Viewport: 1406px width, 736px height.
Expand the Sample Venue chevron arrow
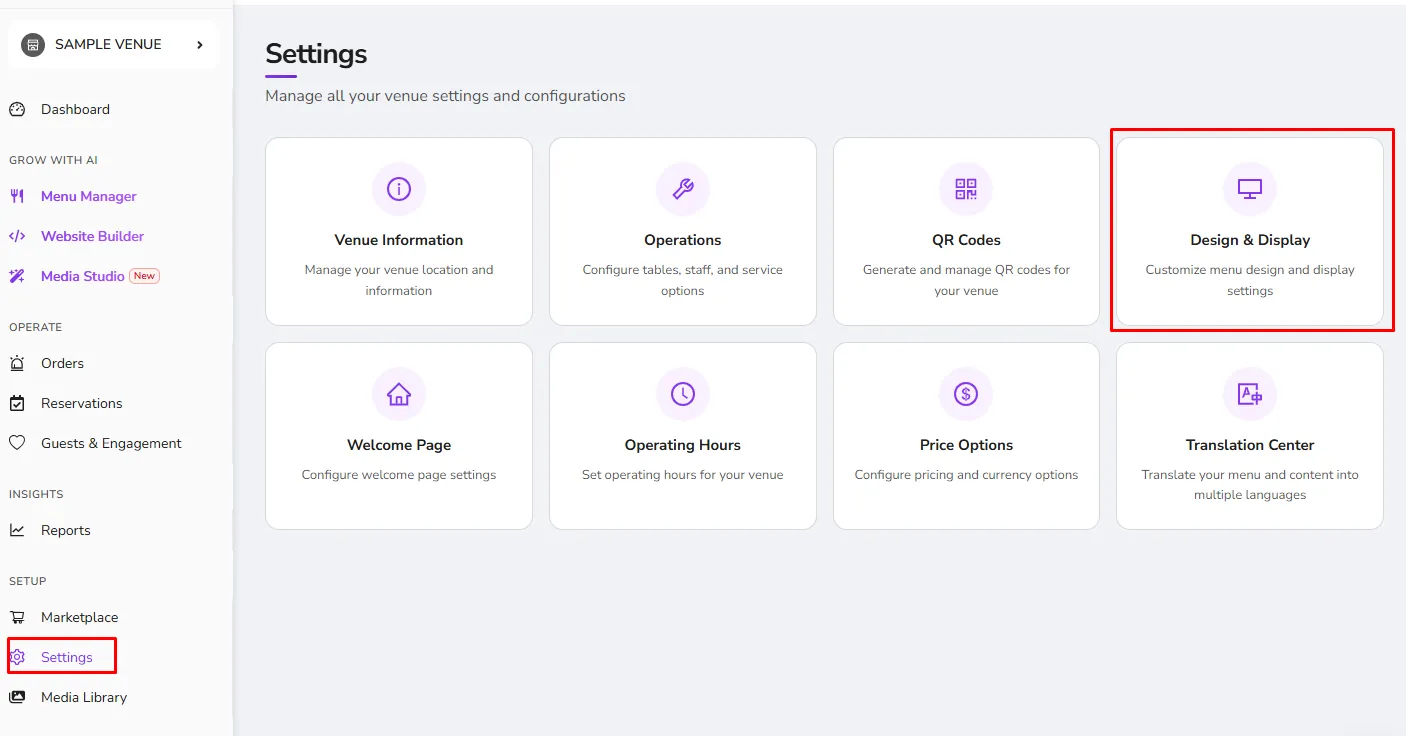point(200,45)
